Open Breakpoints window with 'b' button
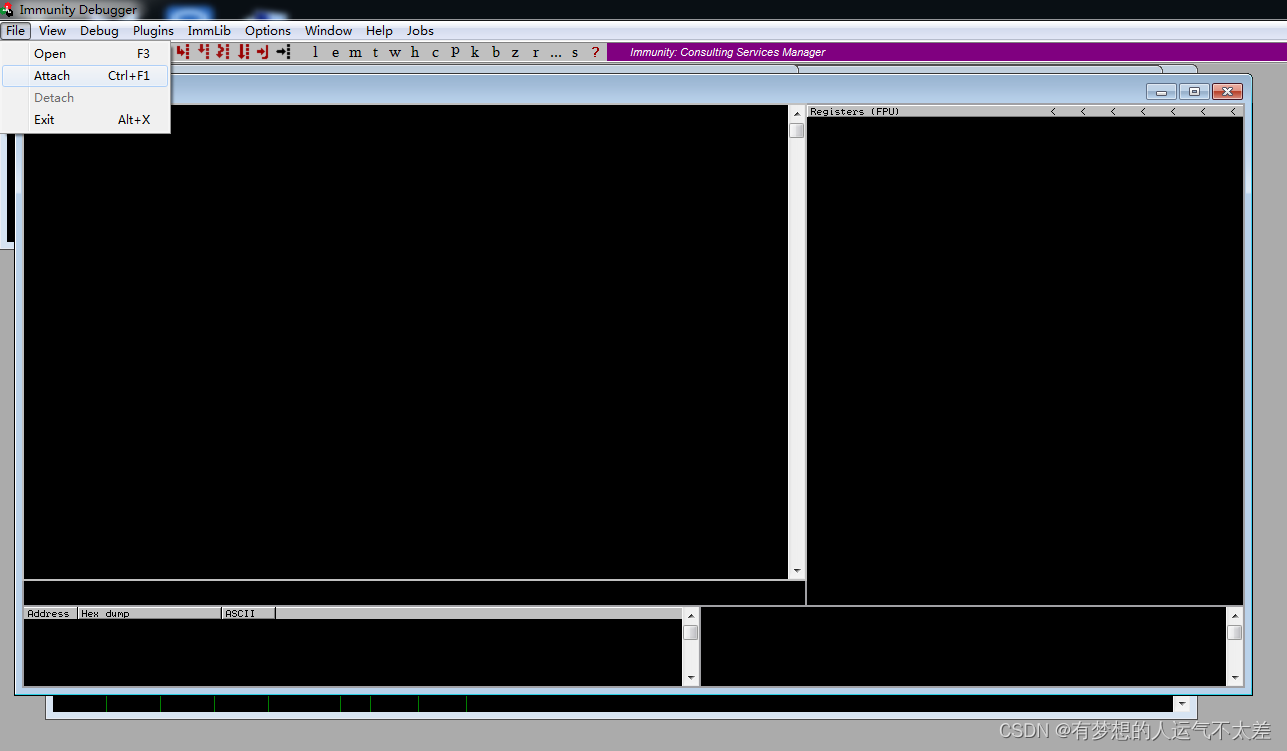 point(496,52)
